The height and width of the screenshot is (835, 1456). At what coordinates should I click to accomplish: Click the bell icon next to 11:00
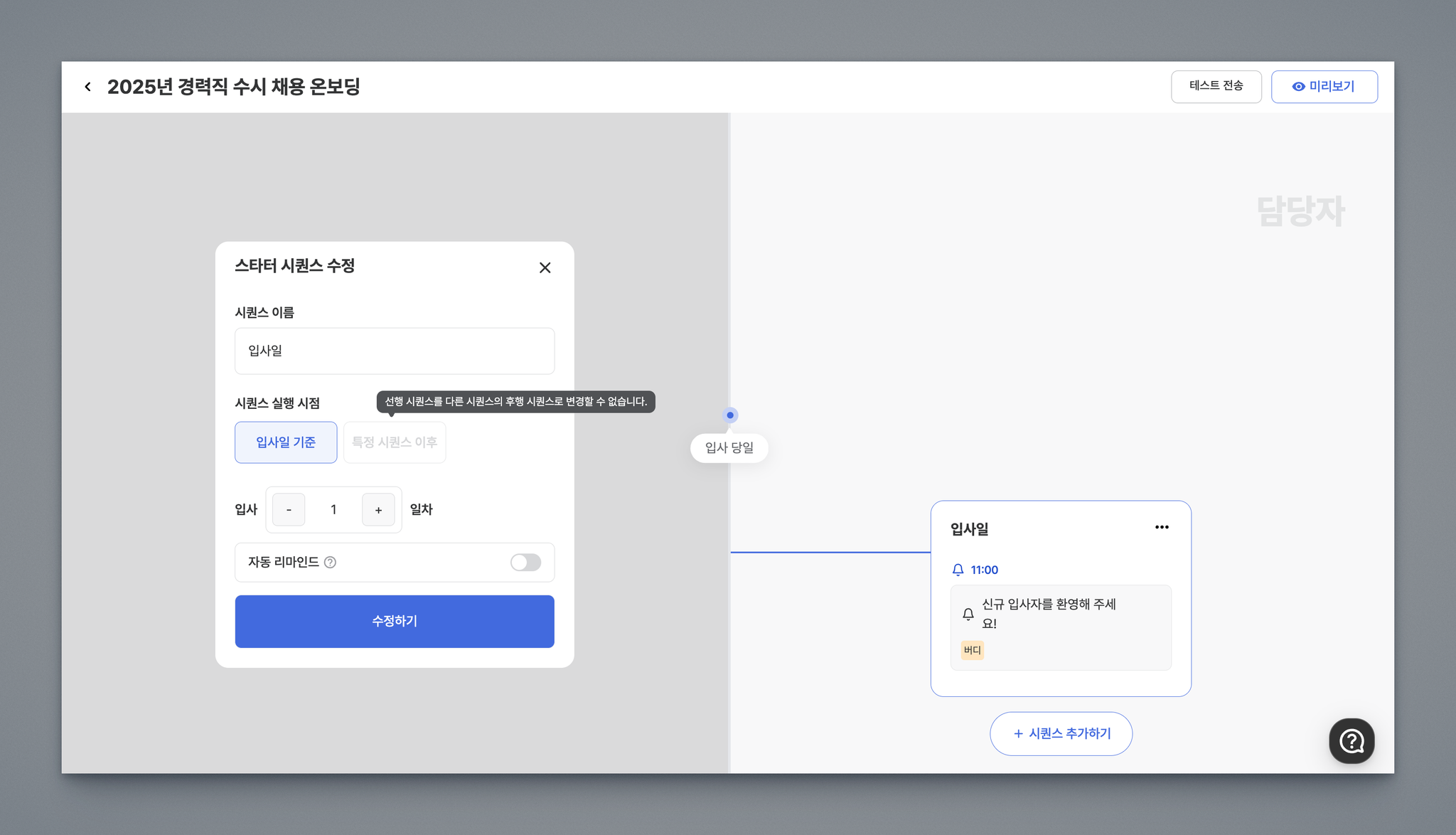958,570
